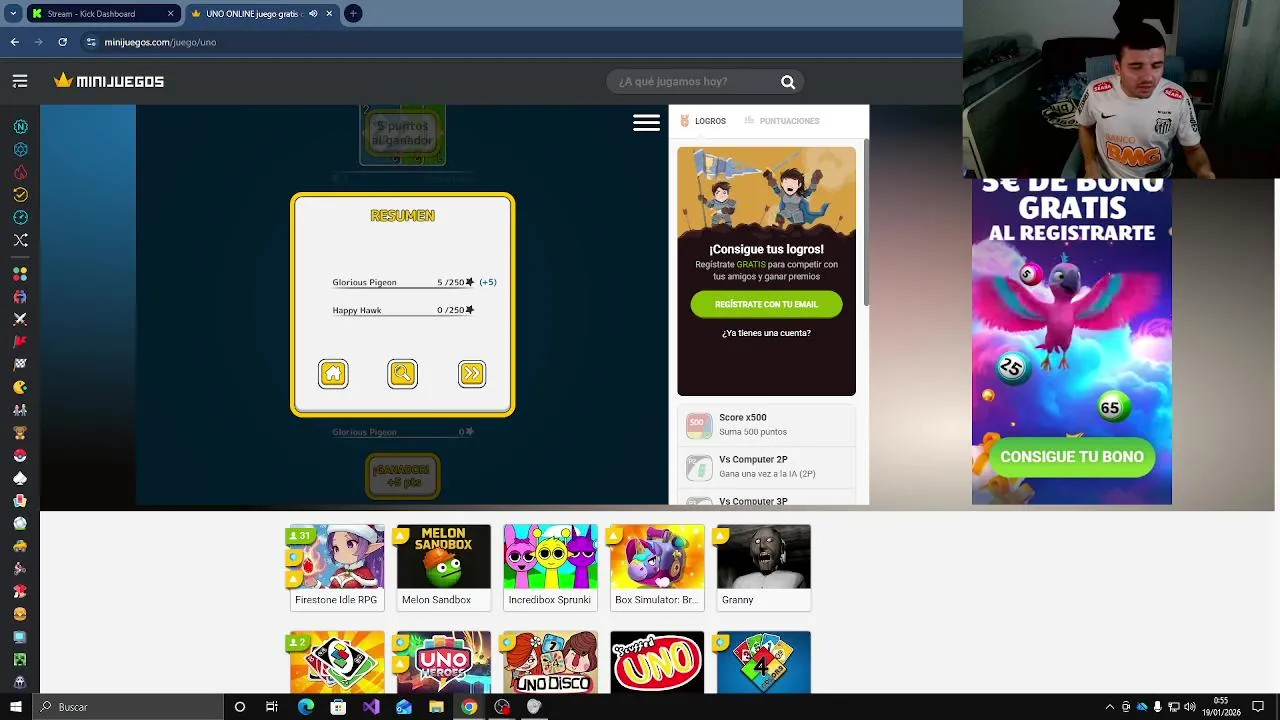
Task: Open a new browser tab
Action: [x=353, y=14]
